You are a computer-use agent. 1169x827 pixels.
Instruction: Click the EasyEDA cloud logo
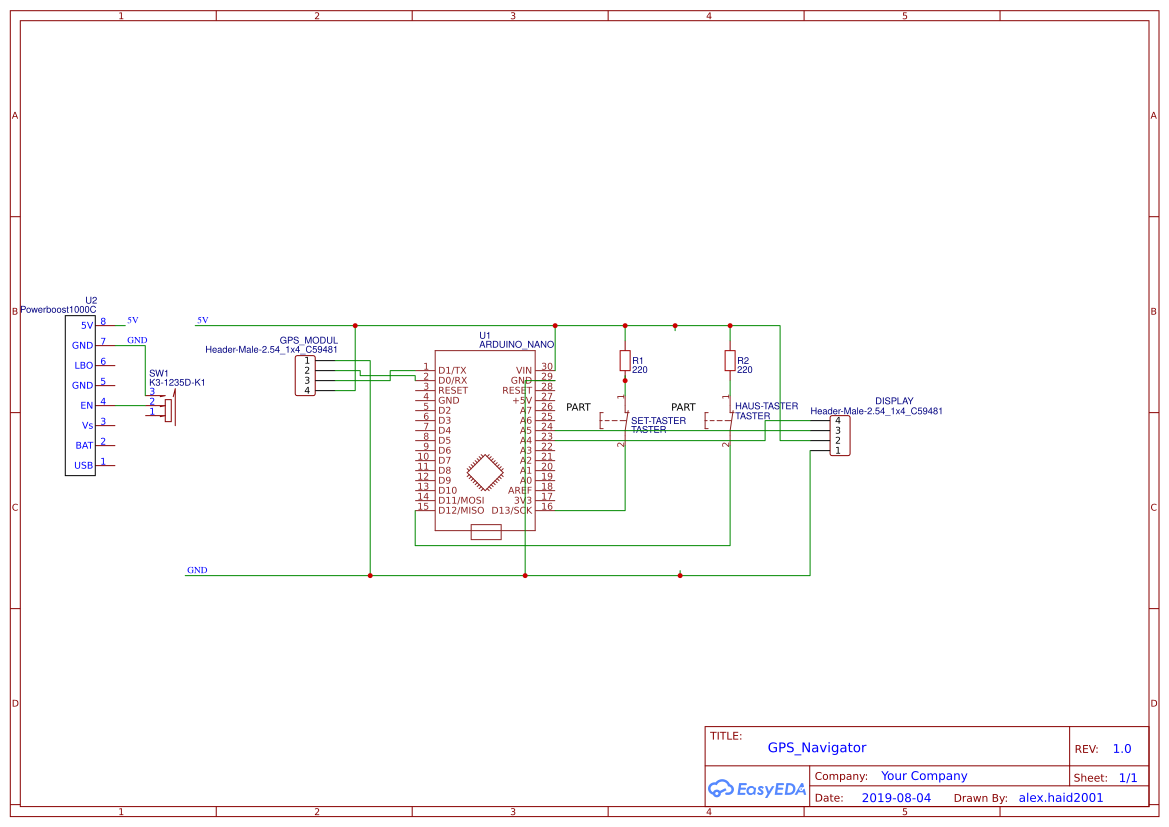pos(720,789)
